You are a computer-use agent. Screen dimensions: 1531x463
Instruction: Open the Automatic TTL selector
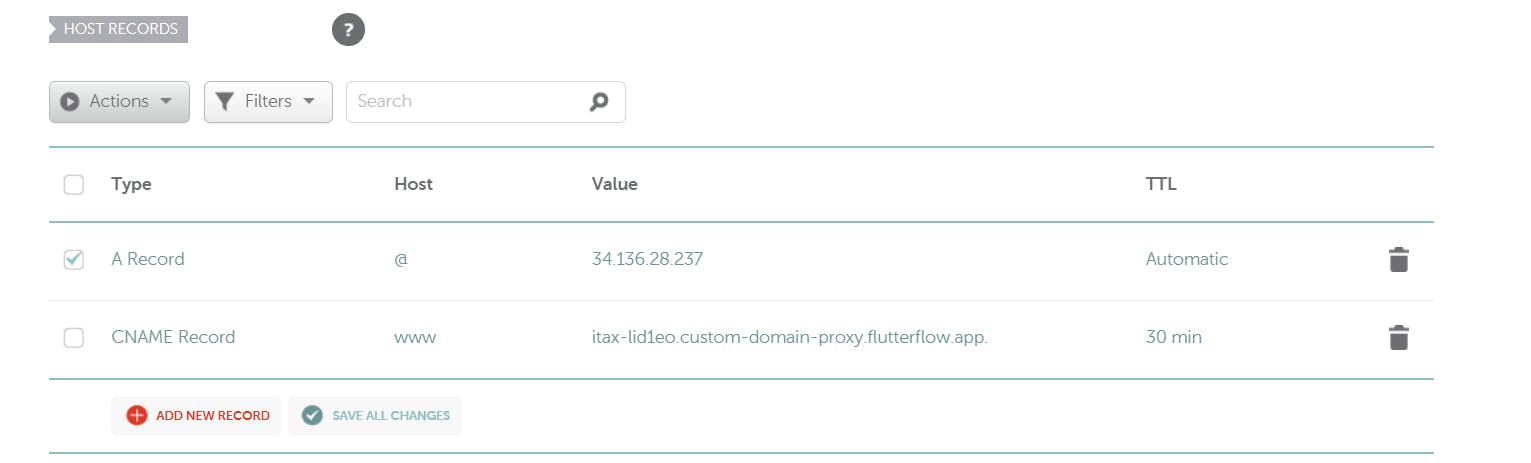pos(1186,260)
